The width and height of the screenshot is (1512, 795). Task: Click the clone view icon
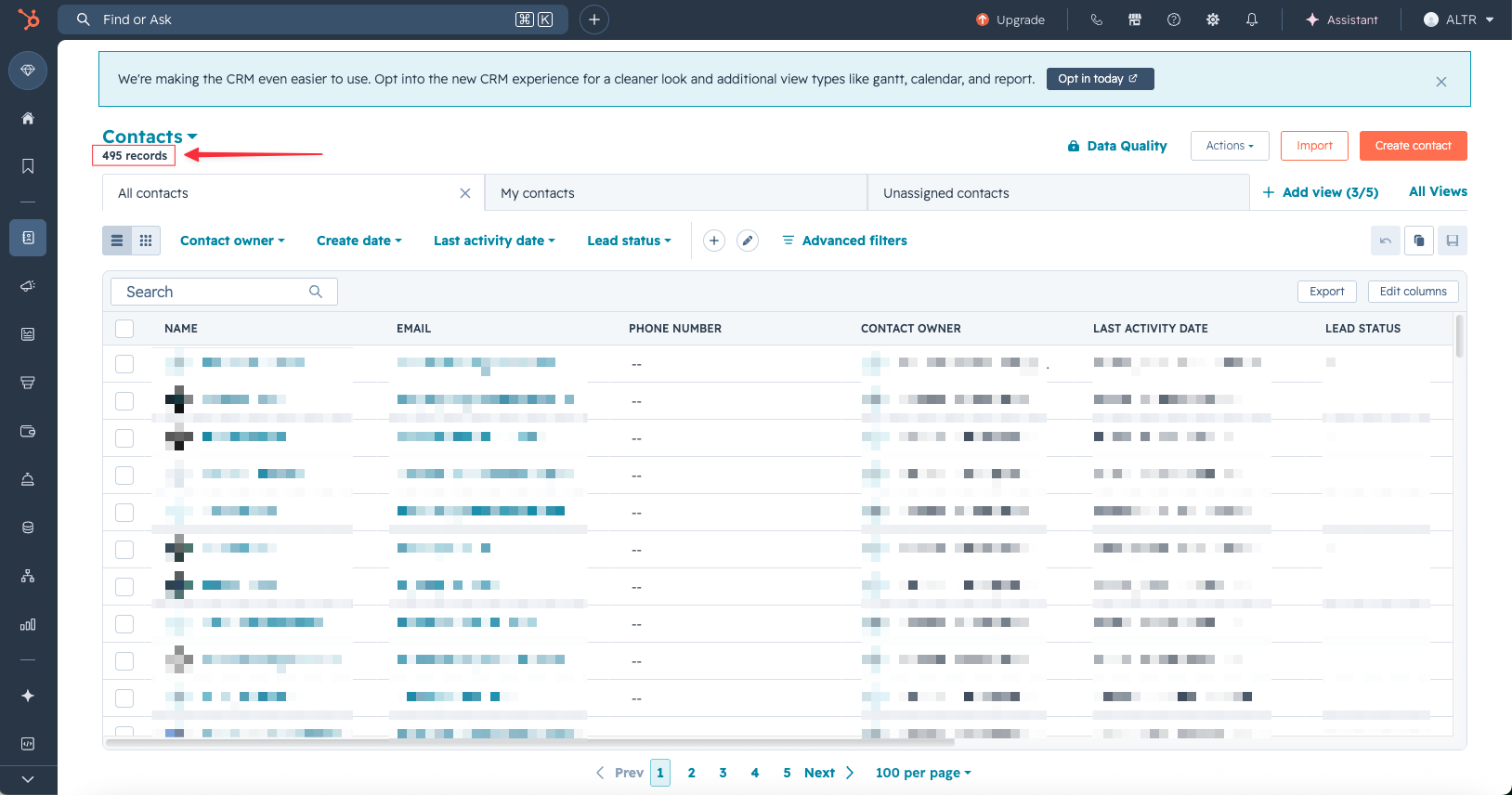(x=1419, y=241)
